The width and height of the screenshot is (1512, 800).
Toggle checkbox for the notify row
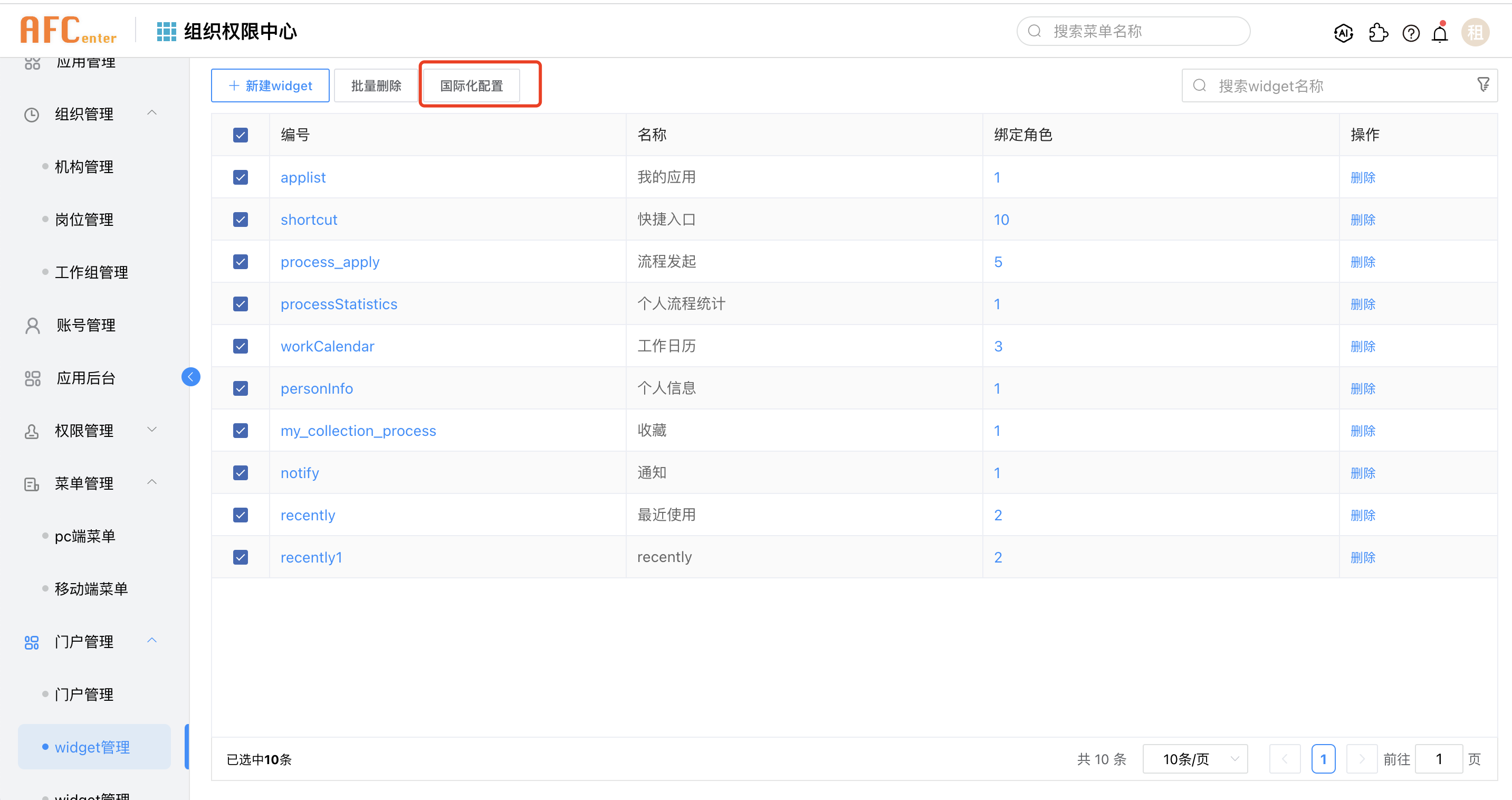[x=241, y=473]
